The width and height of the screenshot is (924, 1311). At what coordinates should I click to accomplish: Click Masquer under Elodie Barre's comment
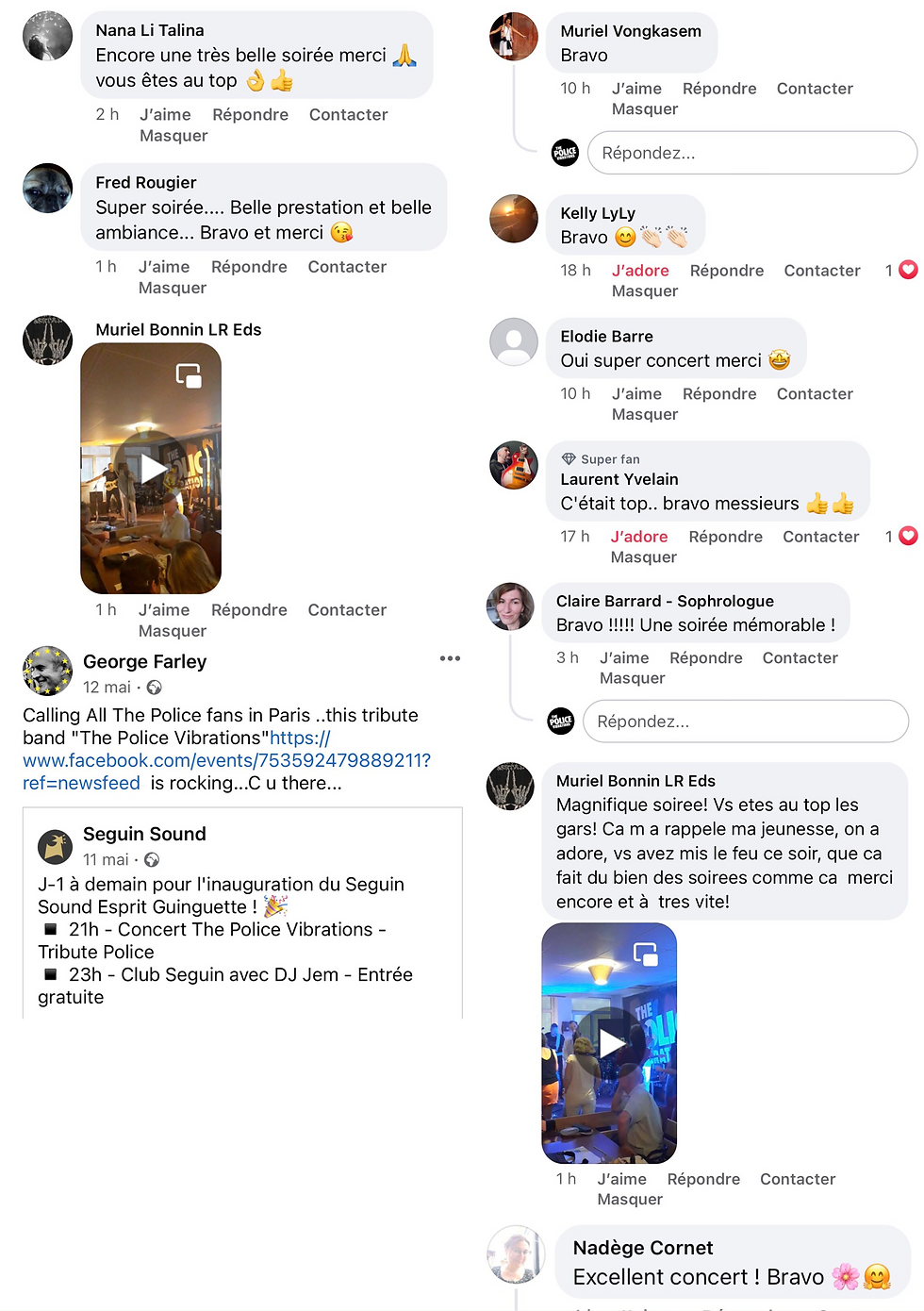pos(645,414)
